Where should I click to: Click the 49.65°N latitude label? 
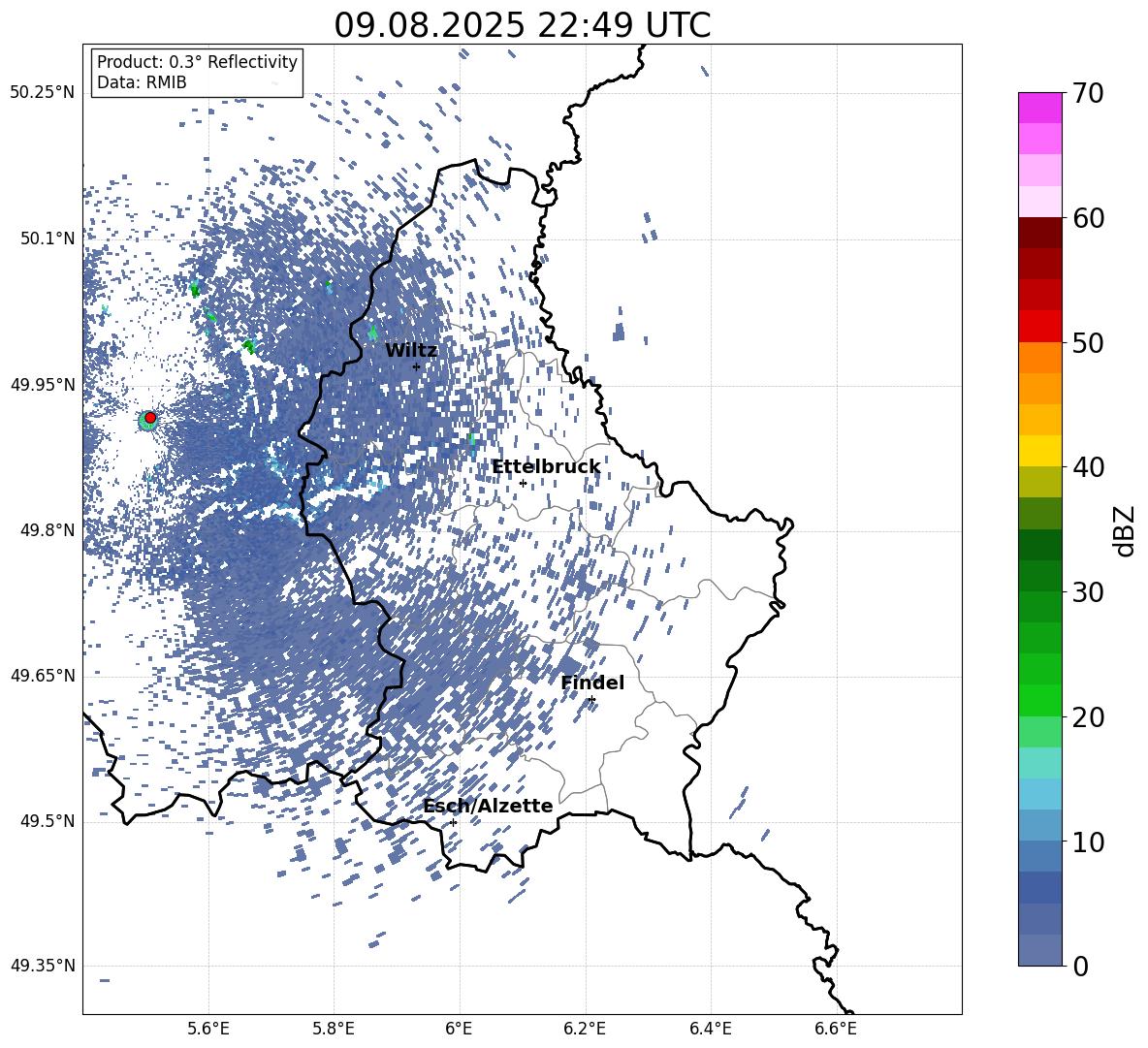point(43,676)
